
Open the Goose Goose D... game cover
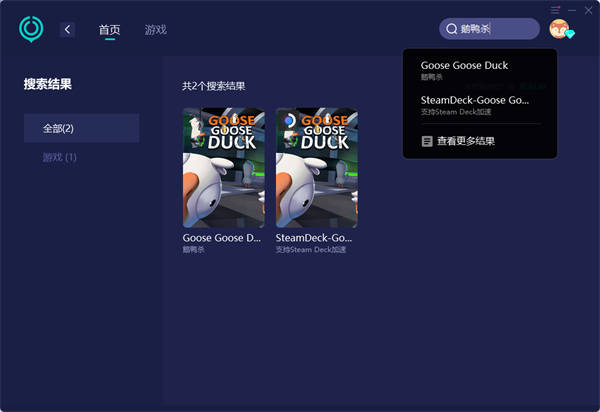(224, 168)
